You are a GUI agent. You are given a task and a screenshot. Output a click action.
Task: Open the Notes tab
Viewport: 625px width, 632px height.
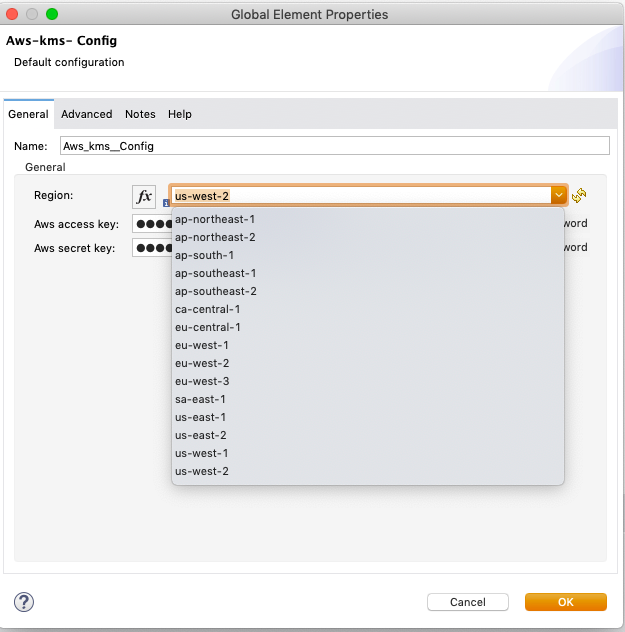tap(140, 114)
